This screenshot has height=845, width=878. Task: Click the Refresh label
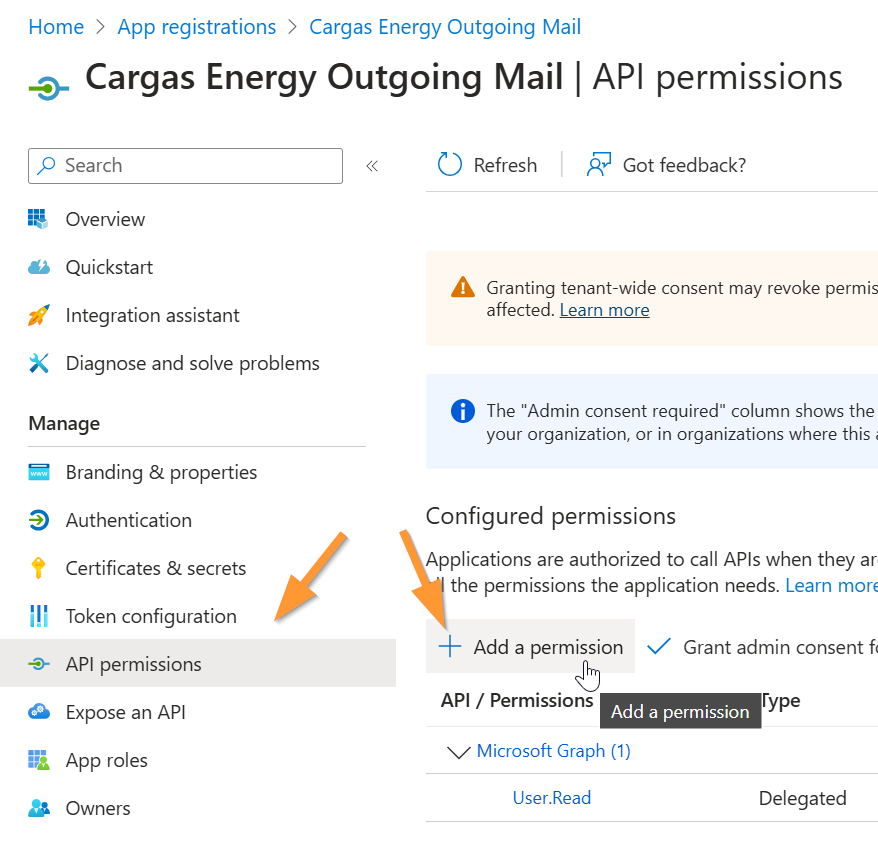click(x=505, y=165)
